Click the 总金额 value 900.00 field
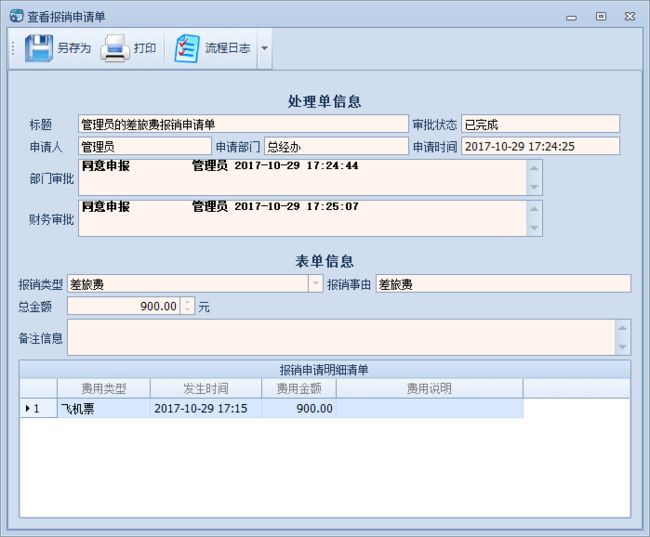Screen dimensions: 650x537 click(x=124, y=306)
